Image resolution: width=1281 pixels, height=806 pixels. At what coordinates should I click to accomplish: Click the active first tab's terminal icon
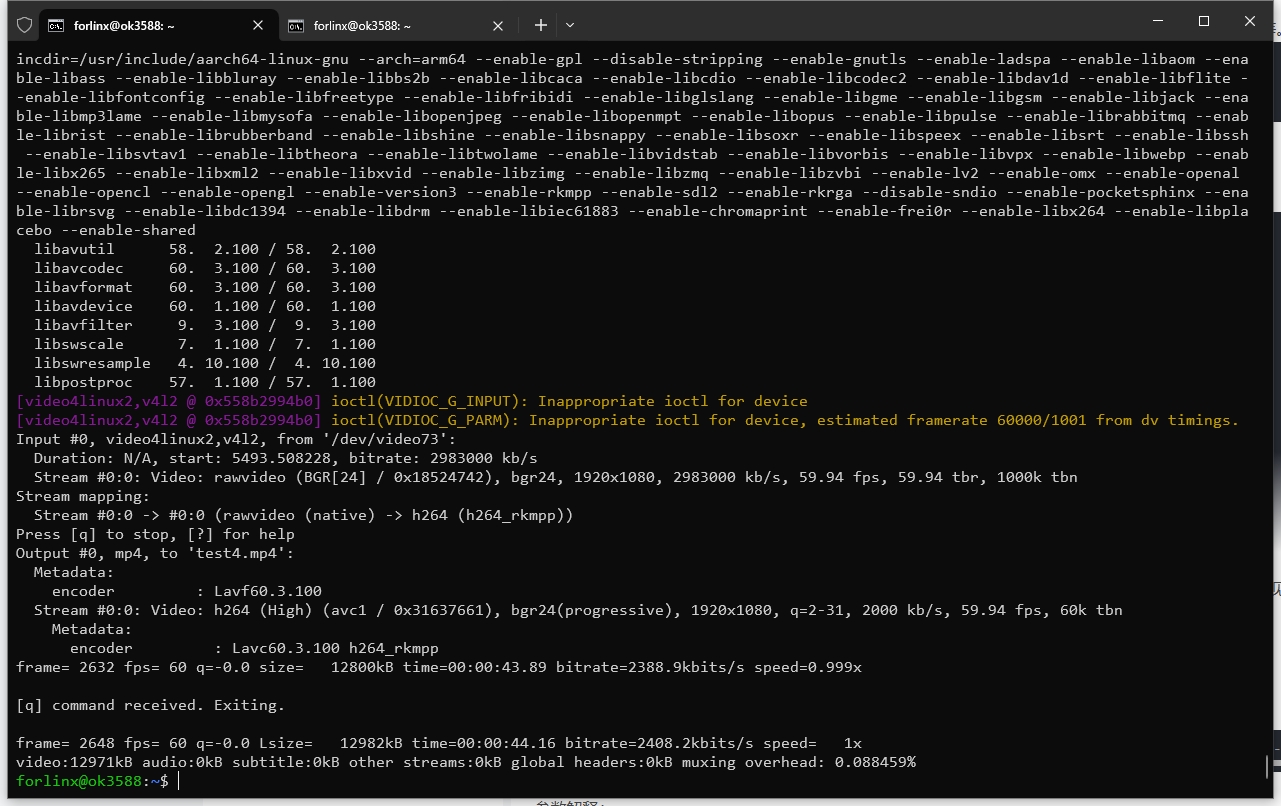(x=57, y=25)
